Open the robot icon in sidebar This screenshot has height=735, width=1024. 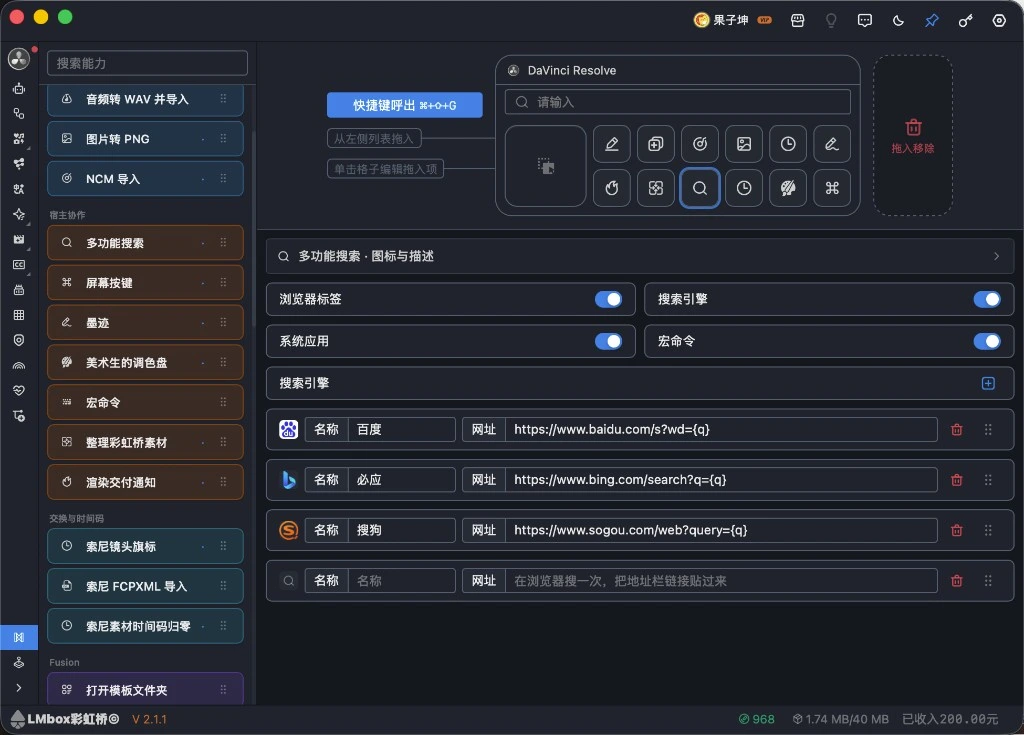19,88
